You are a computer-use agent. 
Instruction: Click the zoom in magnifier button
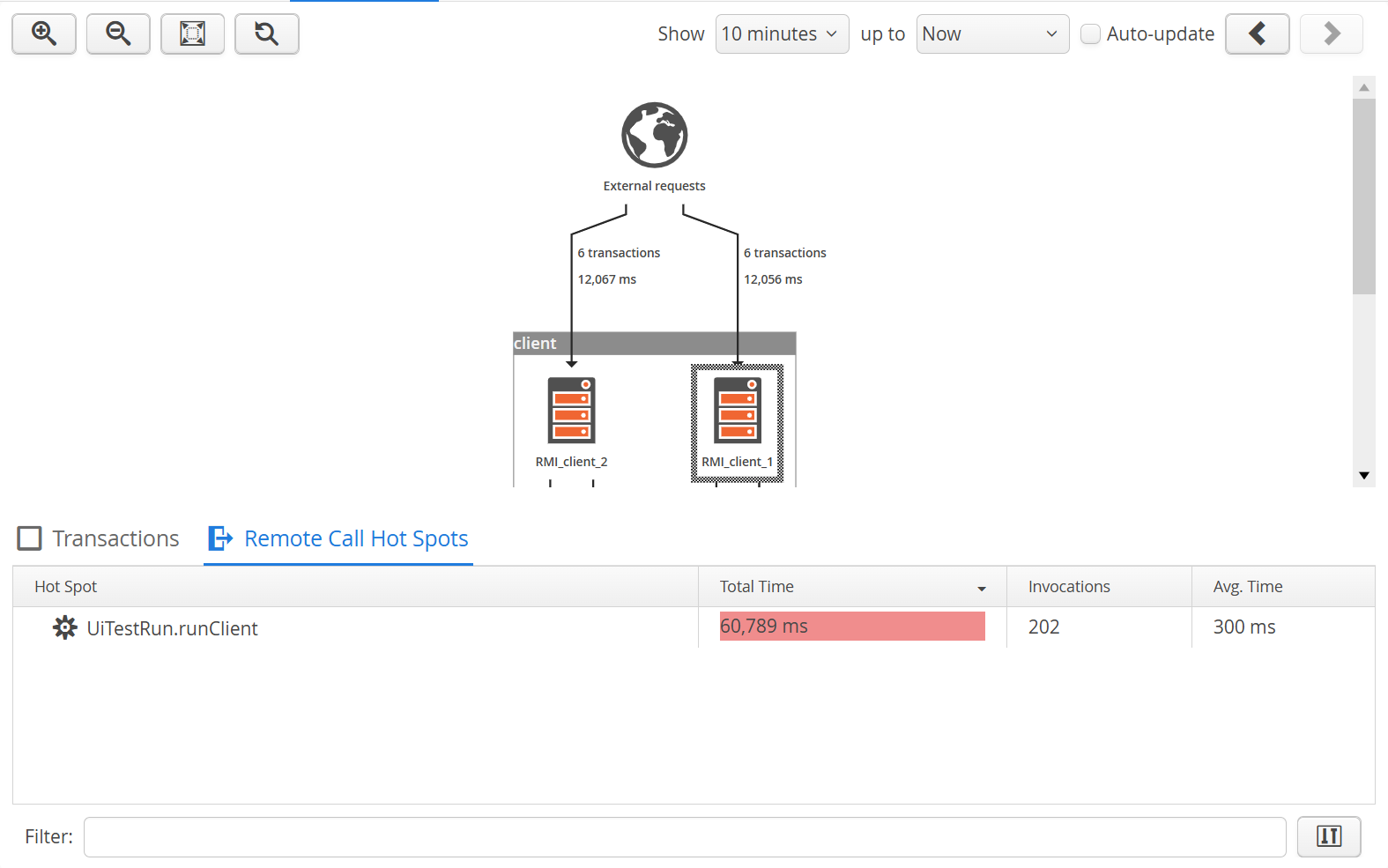tap(44, 33)
